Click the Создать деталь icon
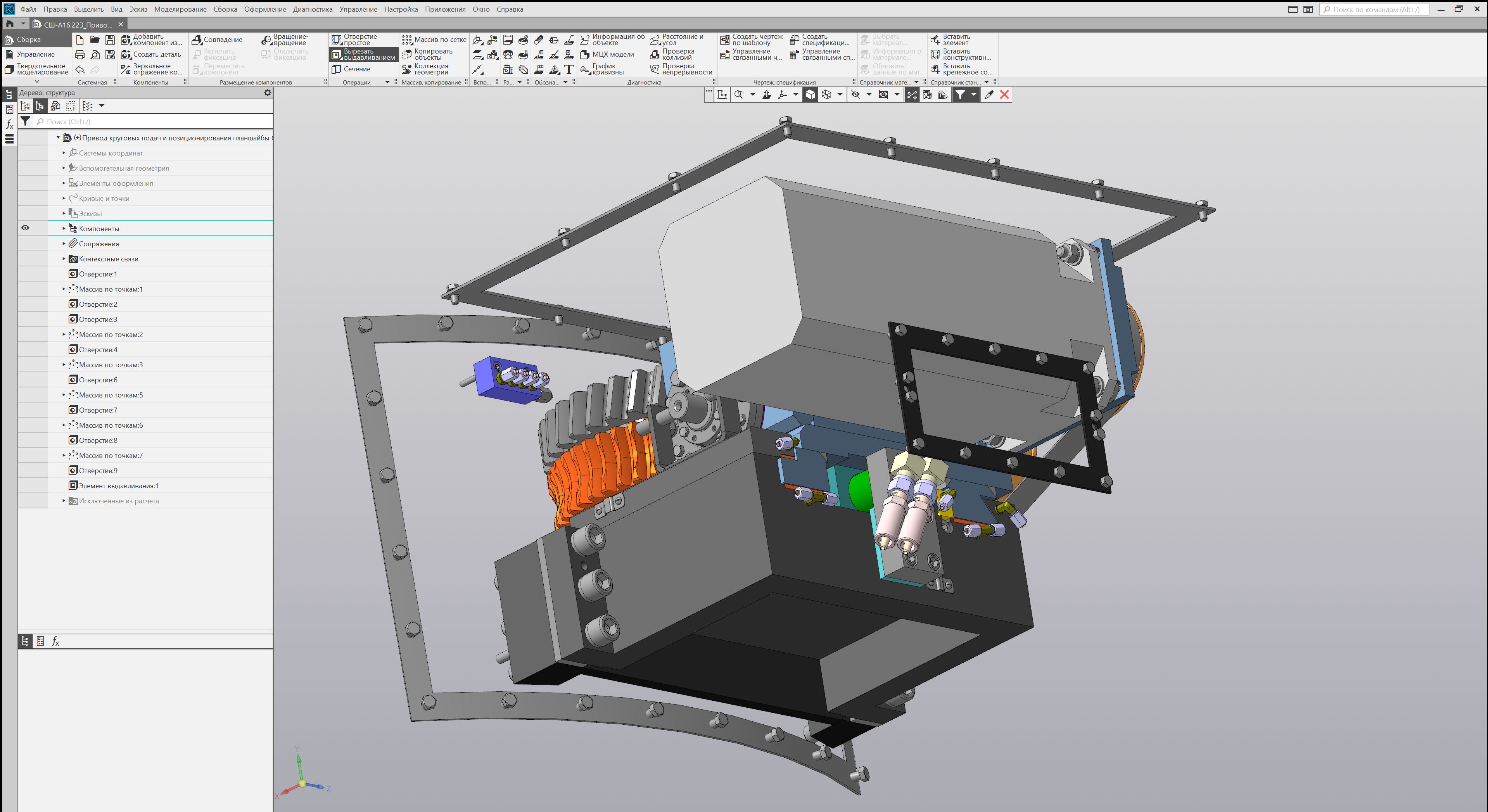Viewport: 1488px width, 812px height. pos(126,54)
